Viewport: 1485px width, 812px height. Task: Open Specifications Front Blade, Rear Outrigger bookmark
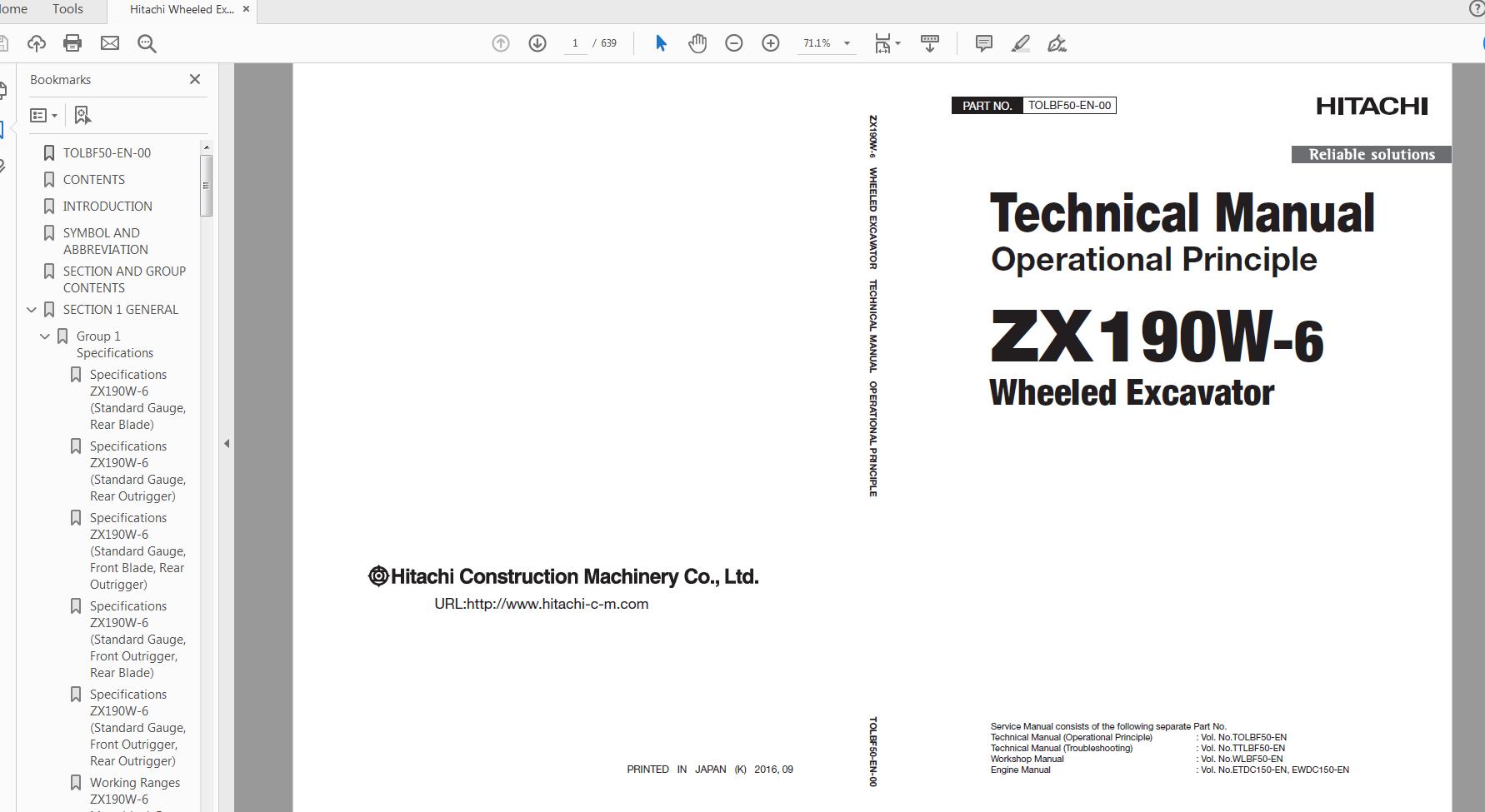(x=137, y=551)
